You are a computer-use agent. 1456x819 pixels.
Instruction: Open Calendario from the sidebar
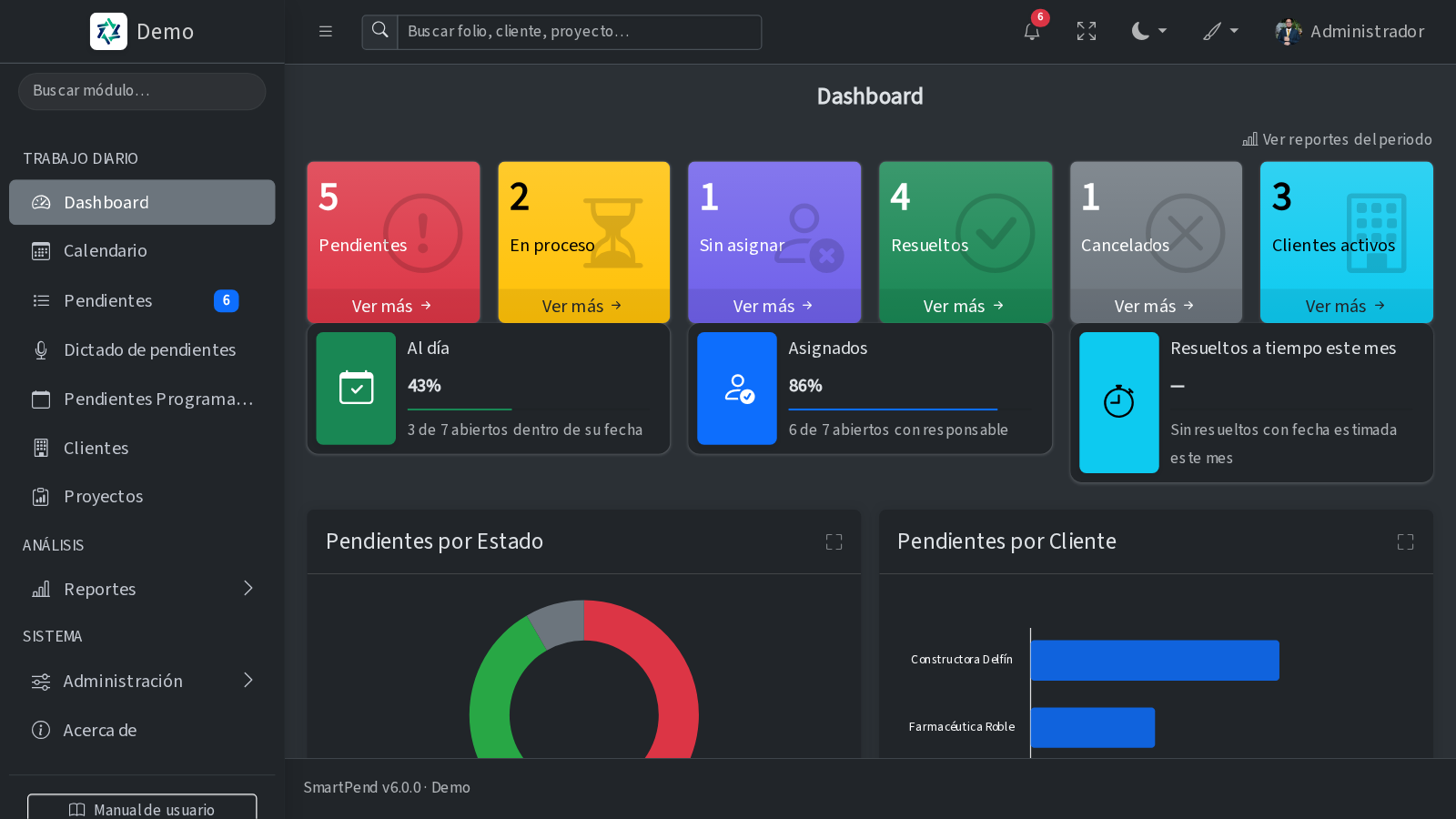point(142,251)
